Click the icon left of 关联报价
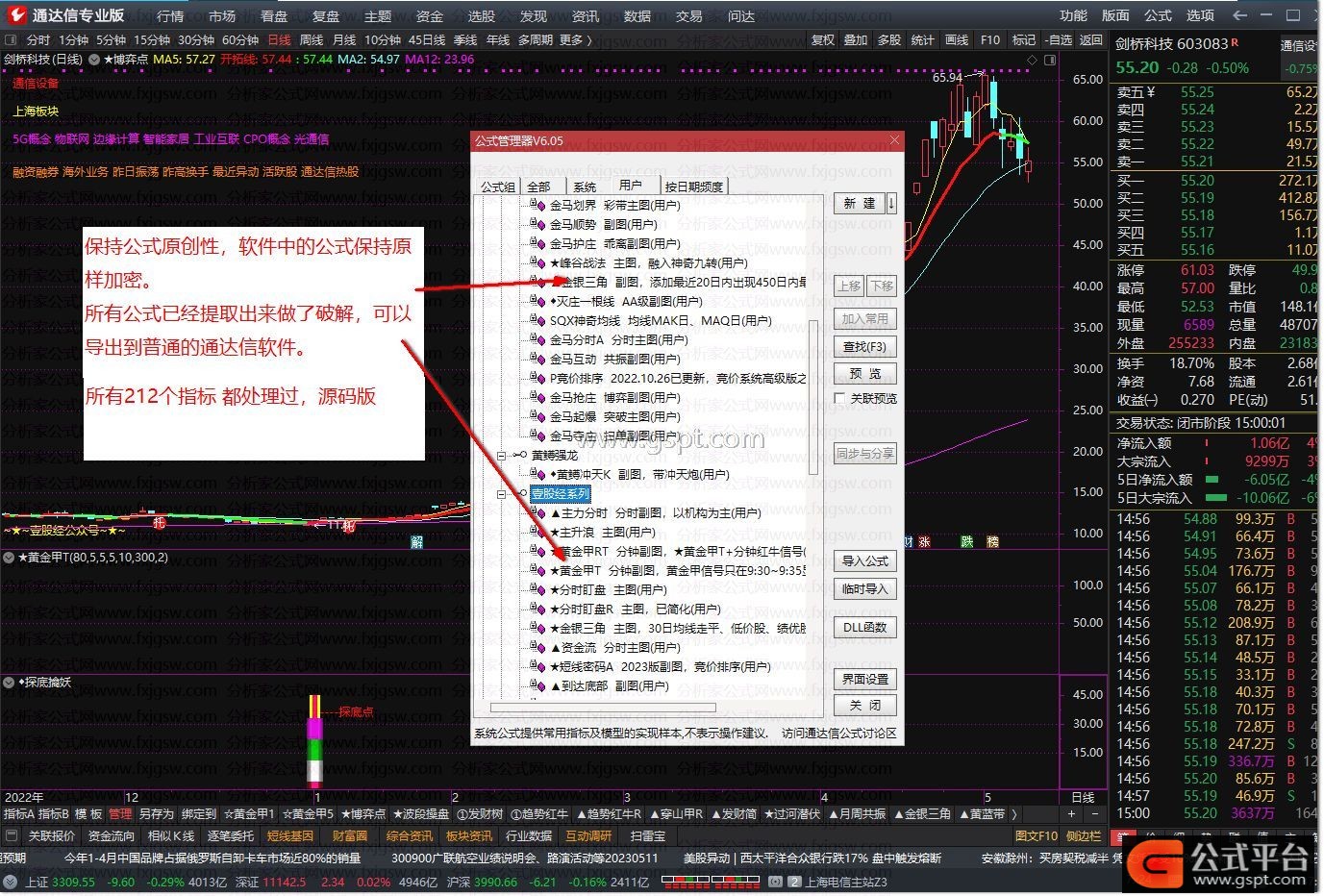The image size is (1324, 896). coord(12,835)
